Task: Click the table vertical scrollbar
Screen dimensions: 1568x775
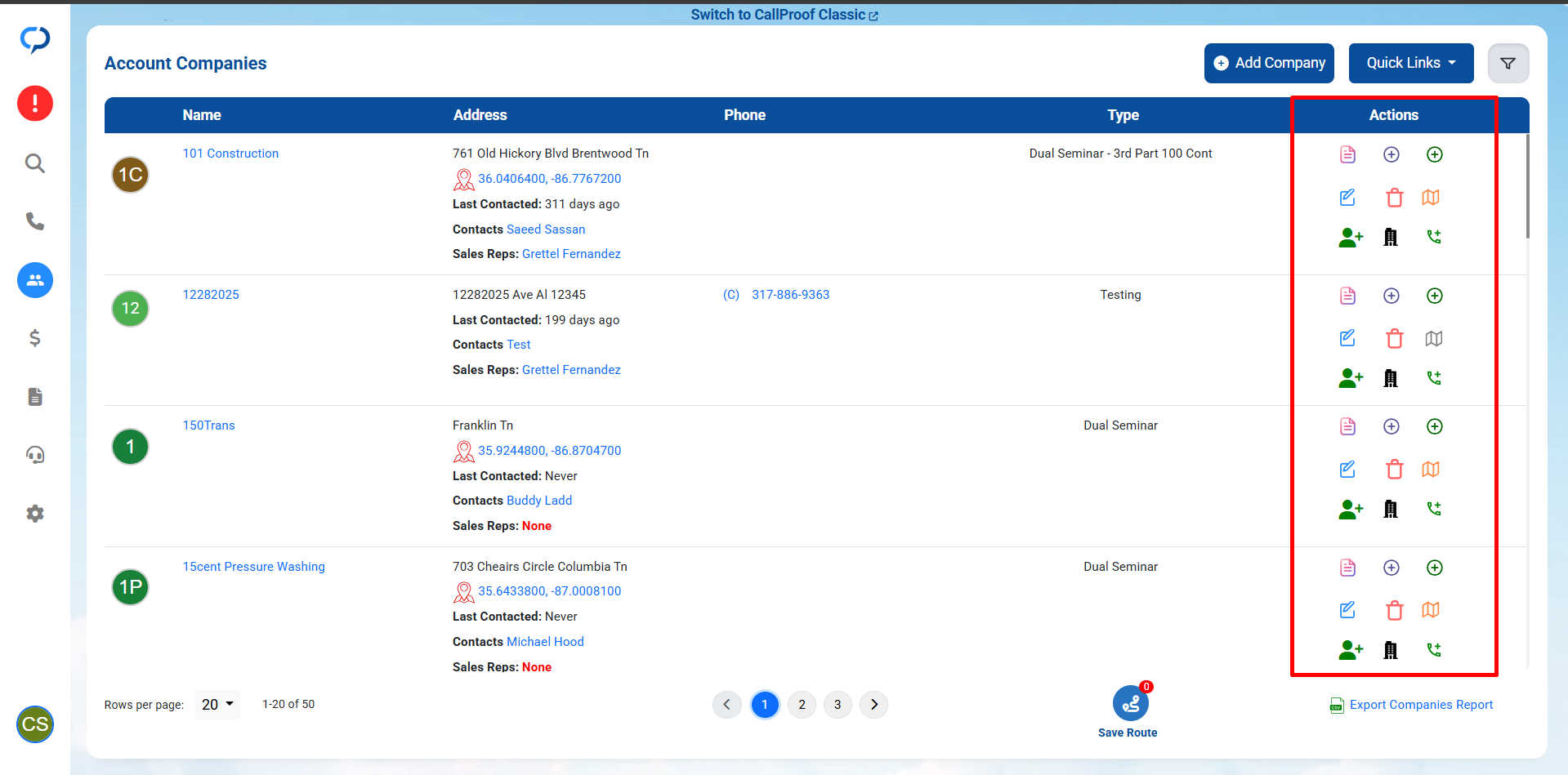Action: point(1527,188)
